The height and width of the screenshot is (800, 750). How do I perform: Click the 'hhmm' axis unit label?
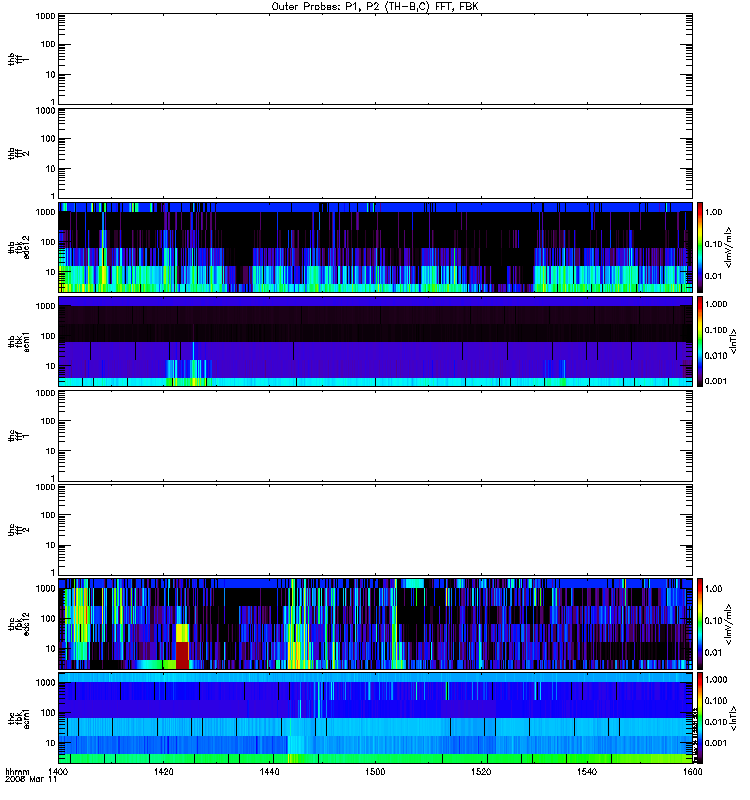pos(17,772)
